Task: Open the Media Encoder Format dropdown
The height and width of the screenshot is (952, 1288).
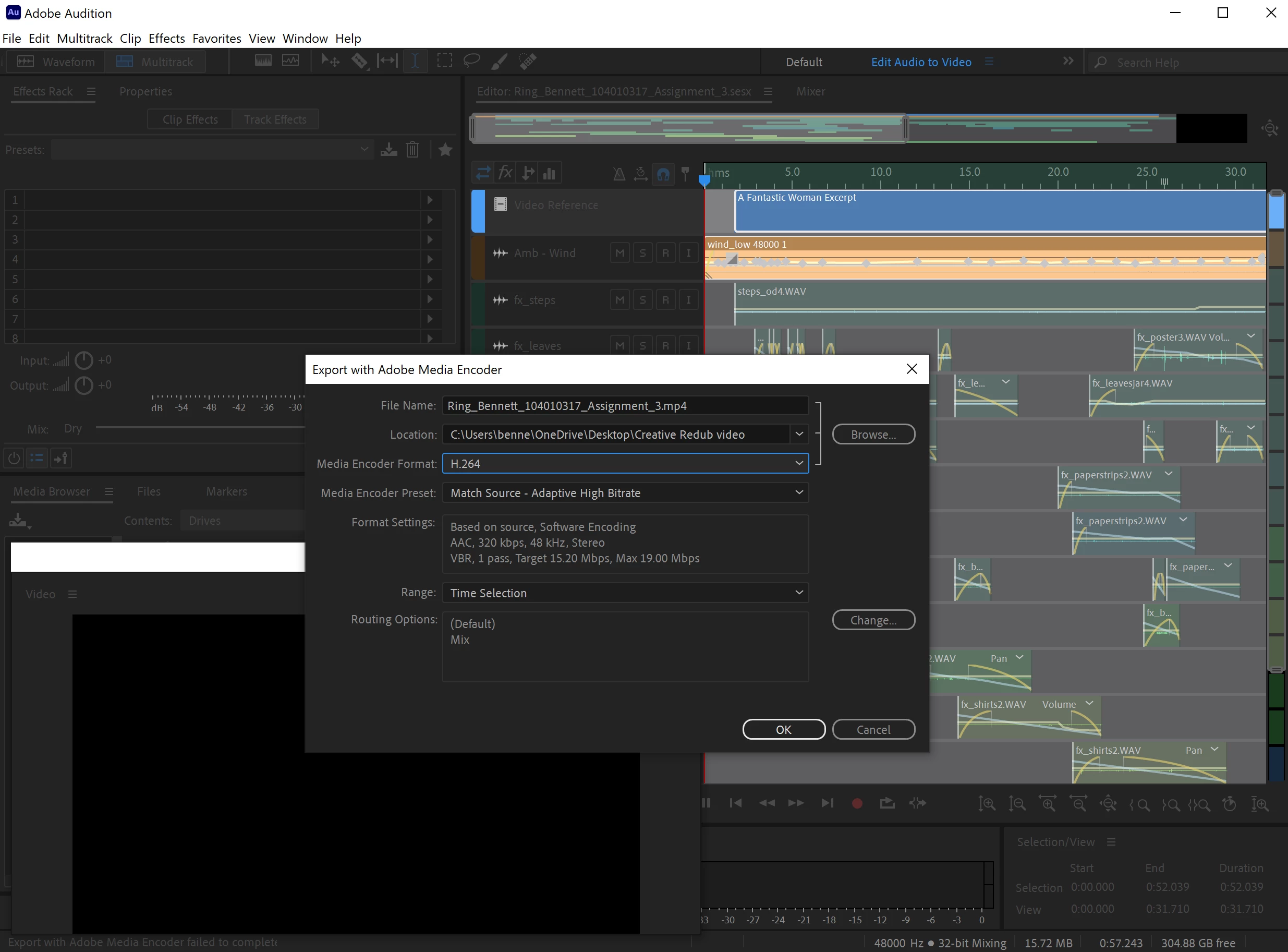Action: 625,464
